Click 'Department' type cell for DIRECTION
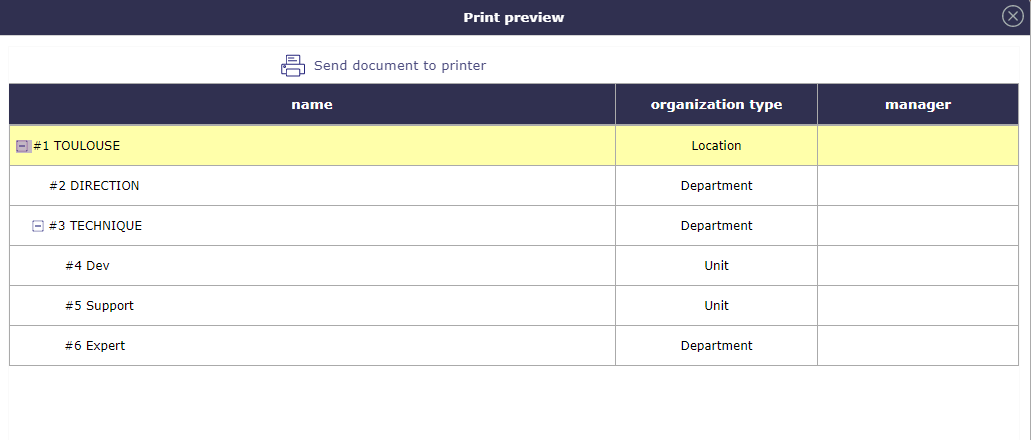This screenshot has width=1031, height=440. (716, 186)
